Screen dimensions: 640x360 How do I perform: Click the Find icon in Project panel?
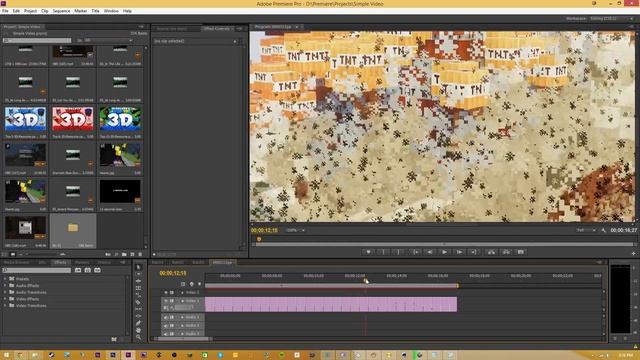[x=116, y=254]
